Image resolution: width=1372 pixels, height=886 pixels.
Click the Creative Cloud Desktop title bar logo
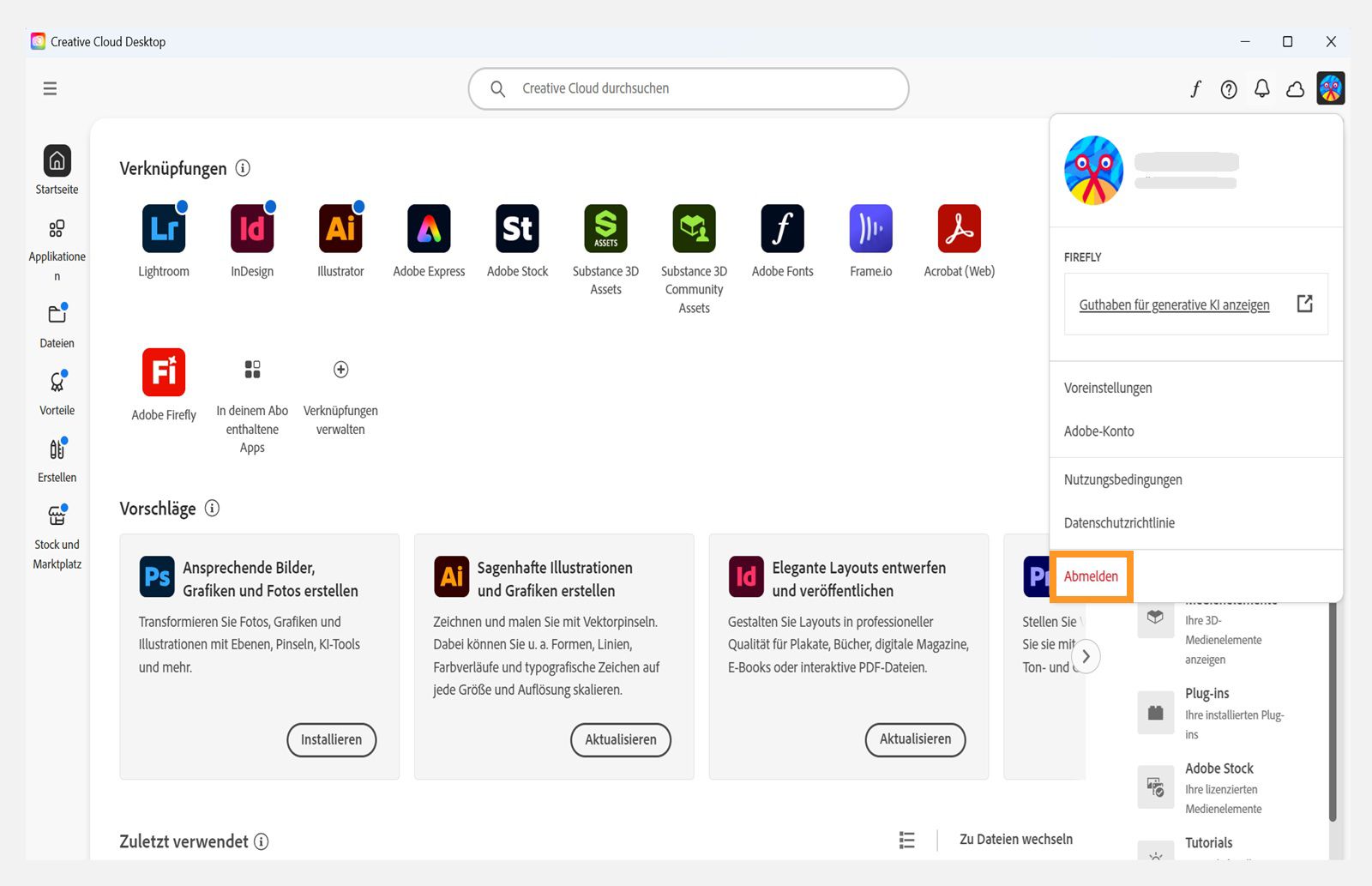(x=38, y=41)
